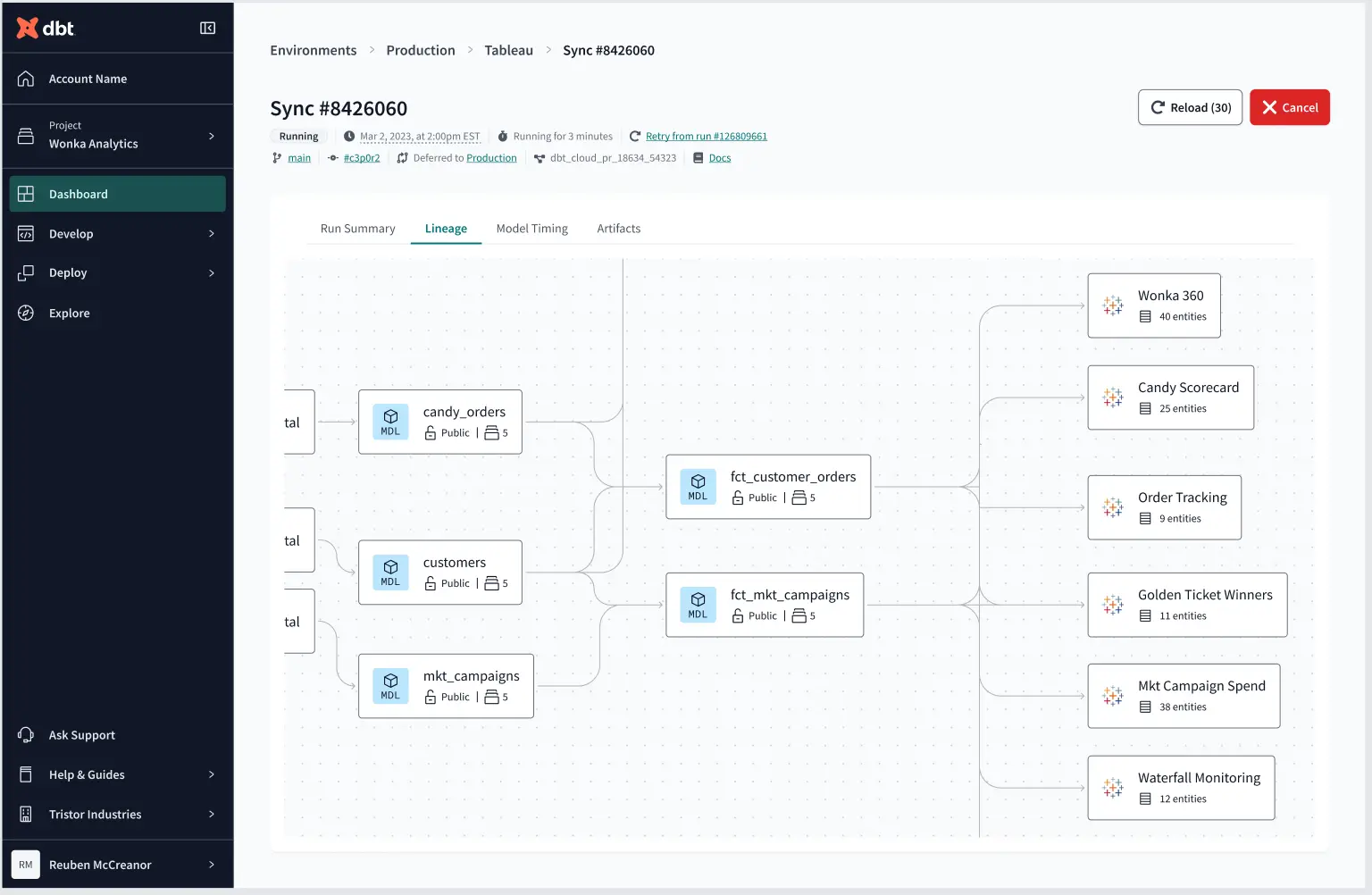
Task: Click the git branch icon next to main
Action: pyautogui.click(x=276, y=157)
